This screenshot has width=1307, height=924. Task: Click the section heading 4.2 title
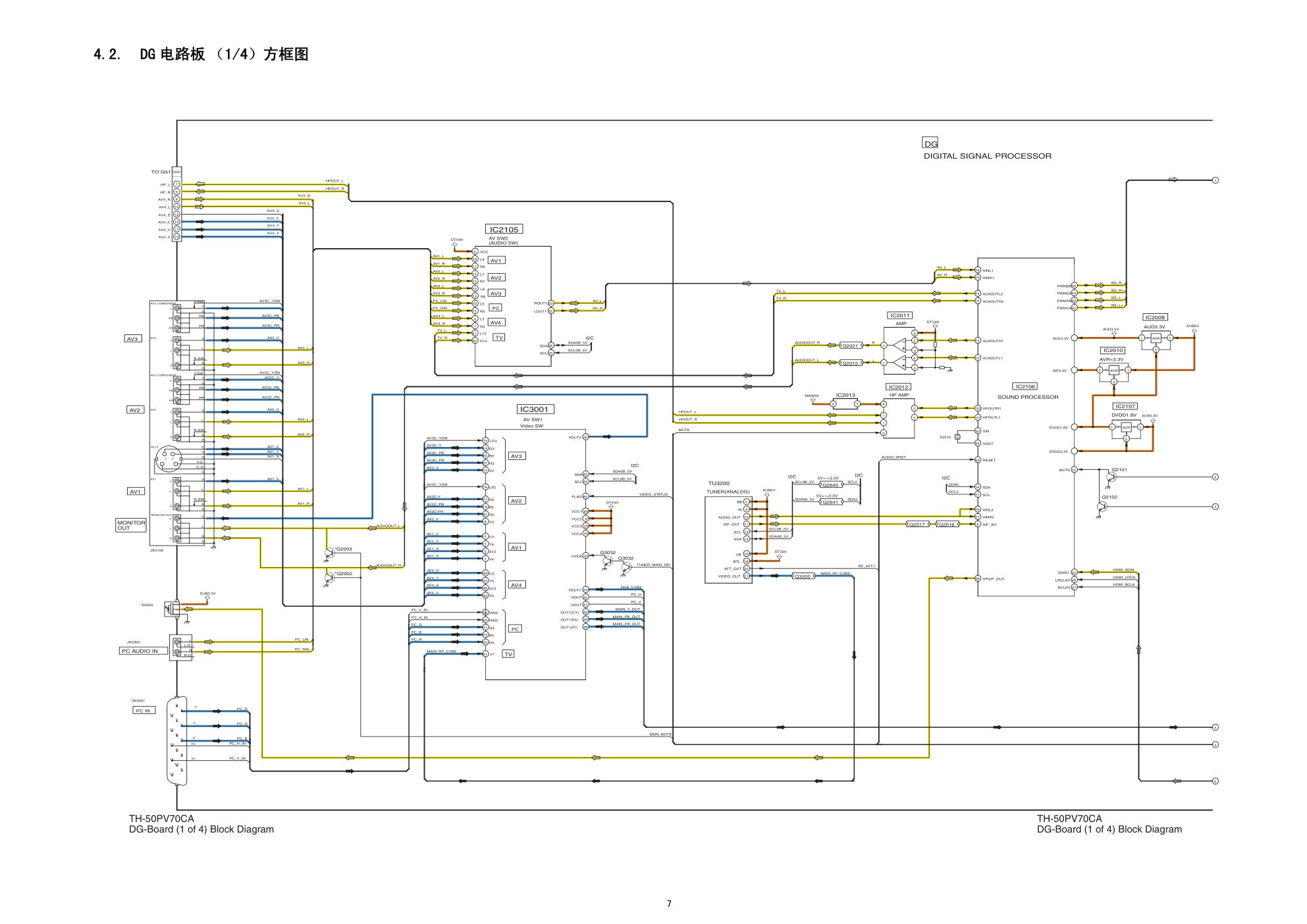(x=201, y=55)
